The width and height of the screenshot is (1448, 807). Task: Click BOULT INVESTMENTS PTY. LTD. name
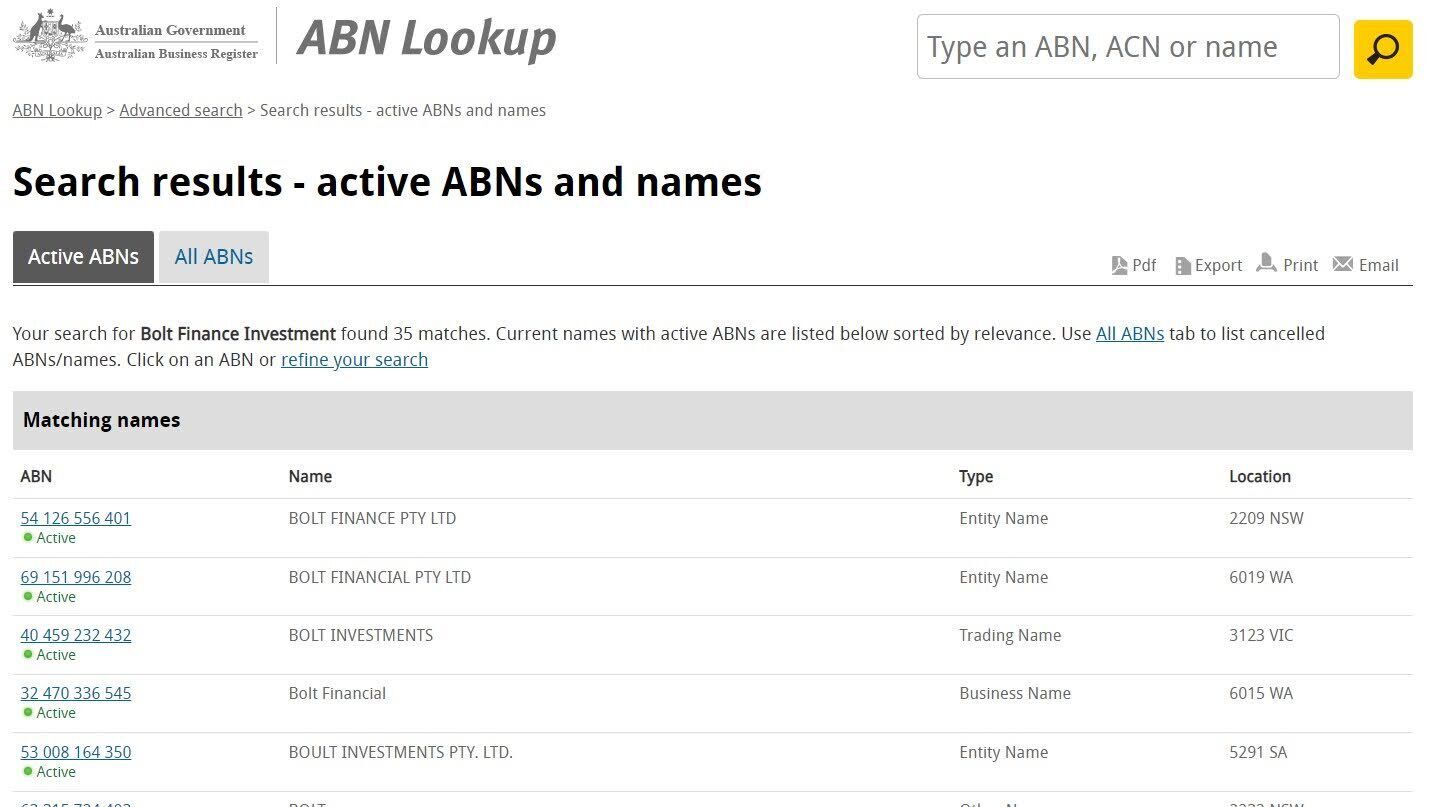(x=401, y=752)
